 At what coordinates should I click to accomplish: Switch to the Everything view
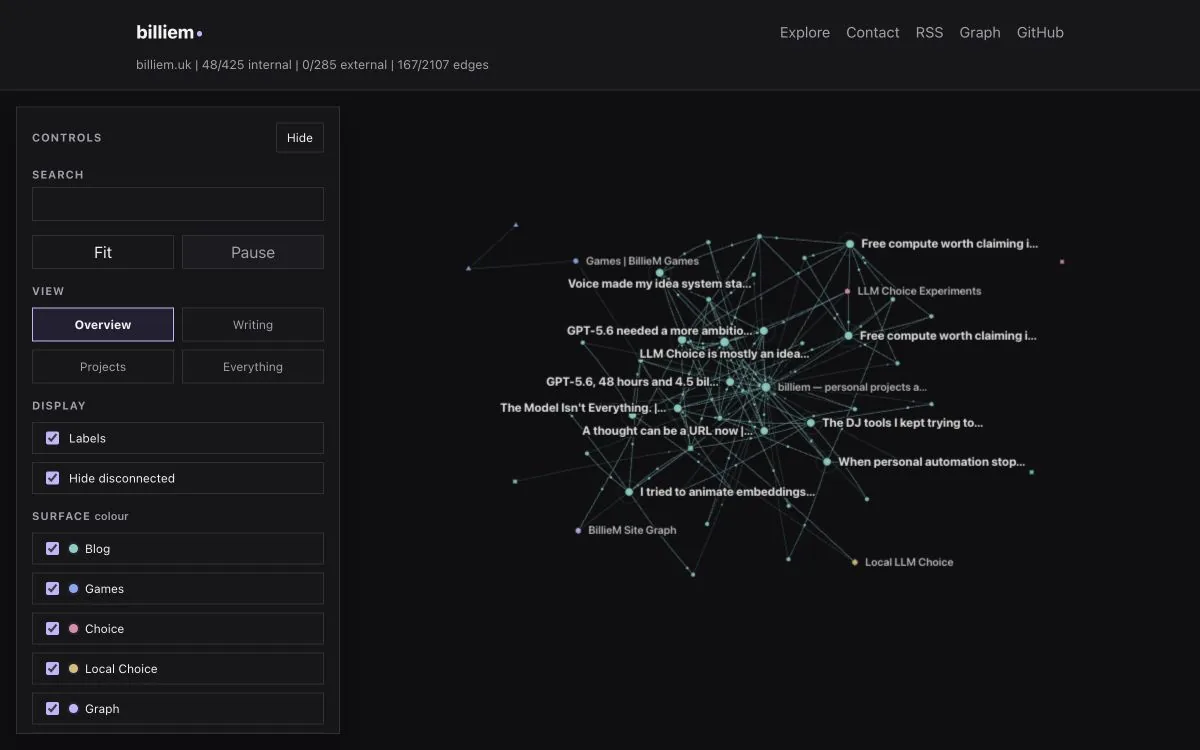pos(253,367)
